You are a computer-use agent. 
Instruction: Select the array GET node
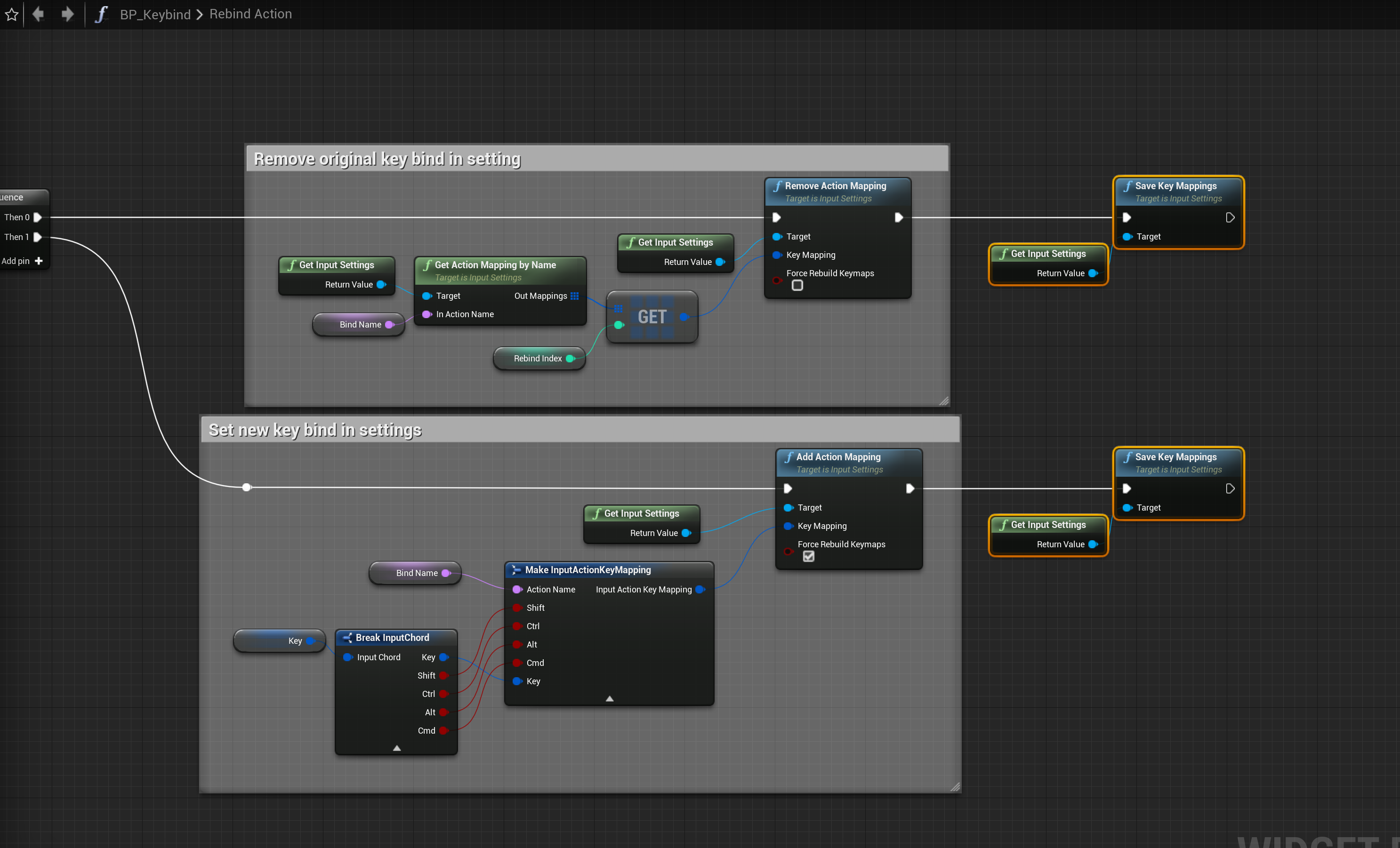click(652, 317)
